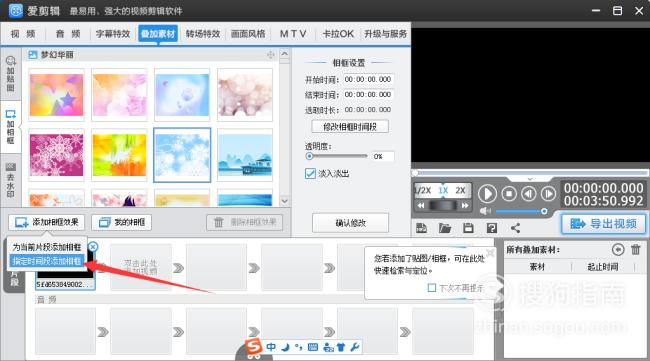Viewport: 650px width, 361px height.
Task: Click the 结束时间 input field
Action: point(368,95)
